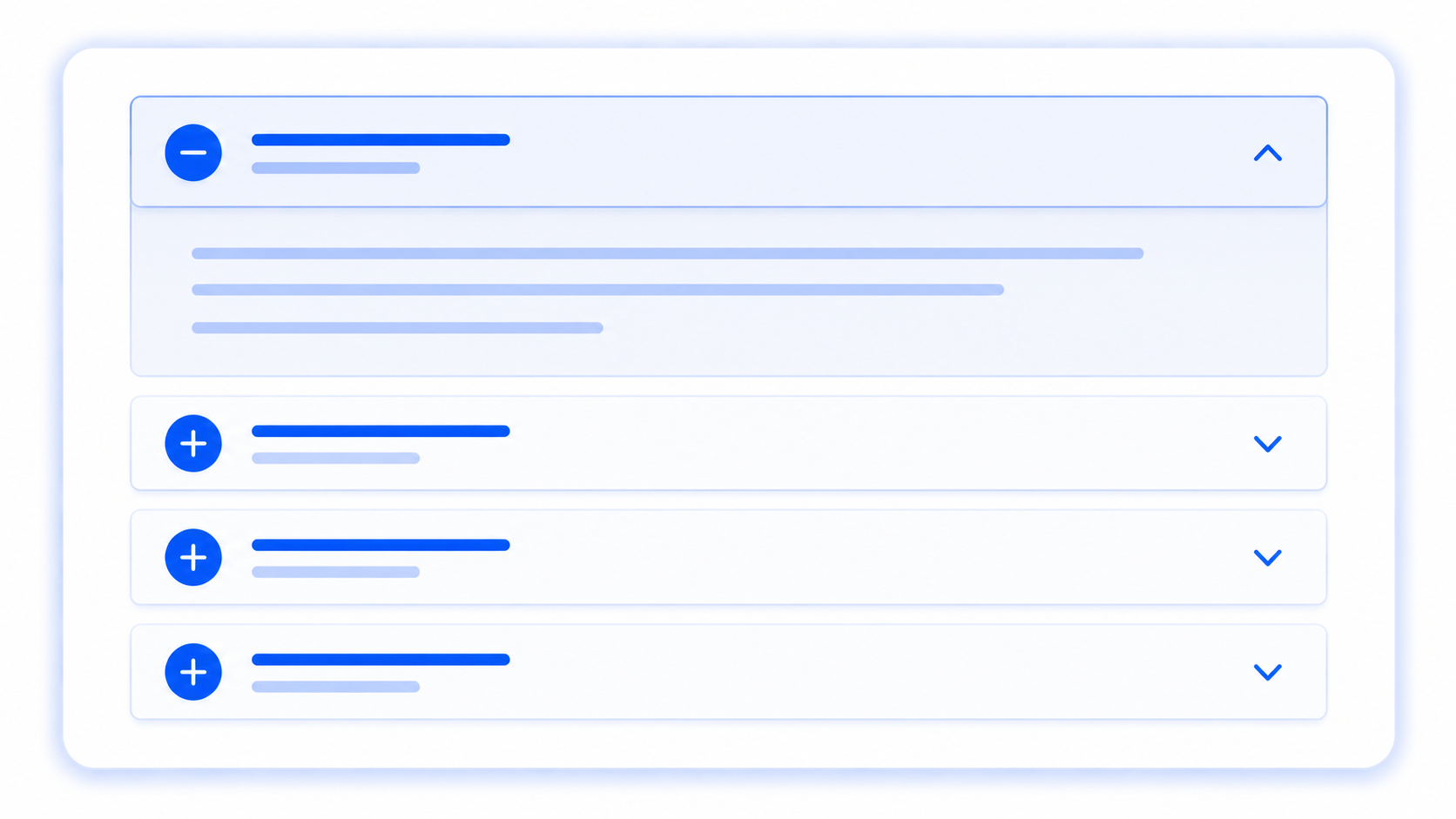Image resolution: width=1456 pixels, height=819 pixels.
Task: Click the plus circle icon in third panel
Action: point(193,557)
